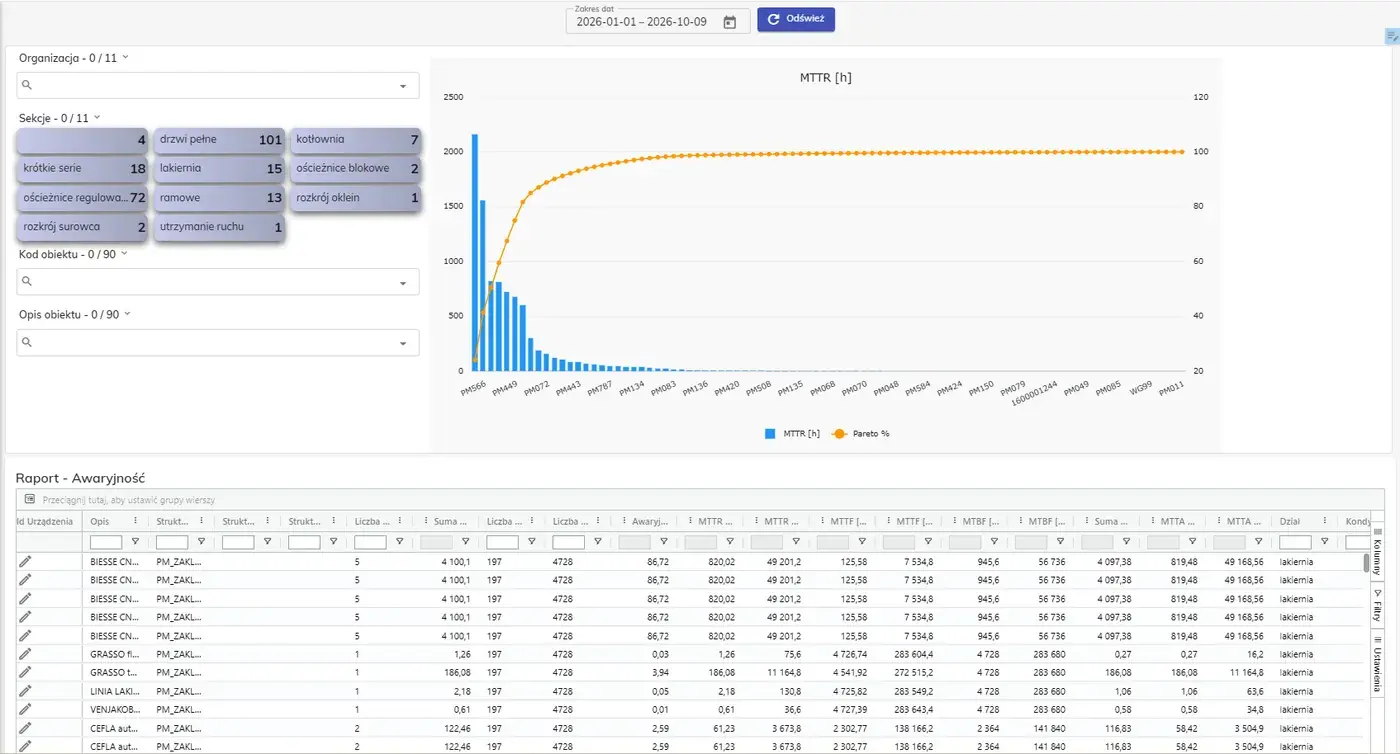Open the notes icon at top right

tap(1392, 37)
